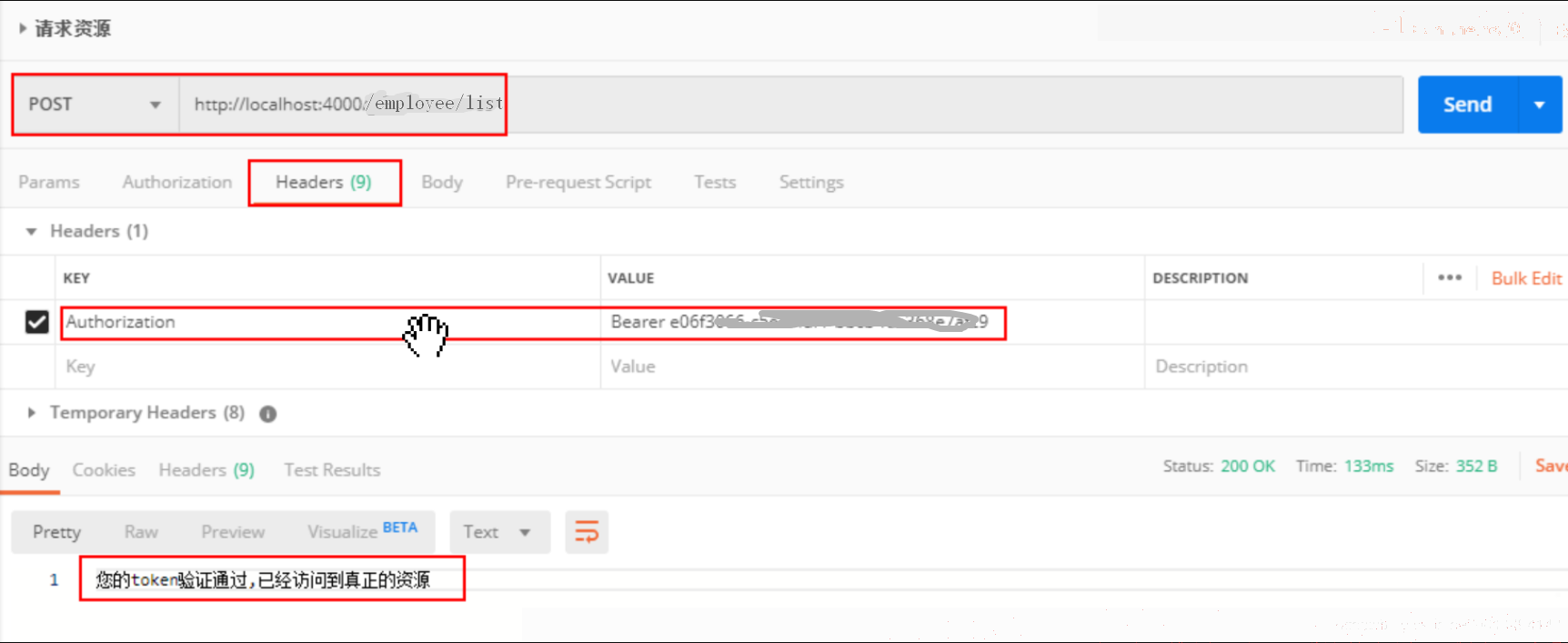
Task: Uncheck the Authorization header checkbox
Action: click(x=36, y=322)
